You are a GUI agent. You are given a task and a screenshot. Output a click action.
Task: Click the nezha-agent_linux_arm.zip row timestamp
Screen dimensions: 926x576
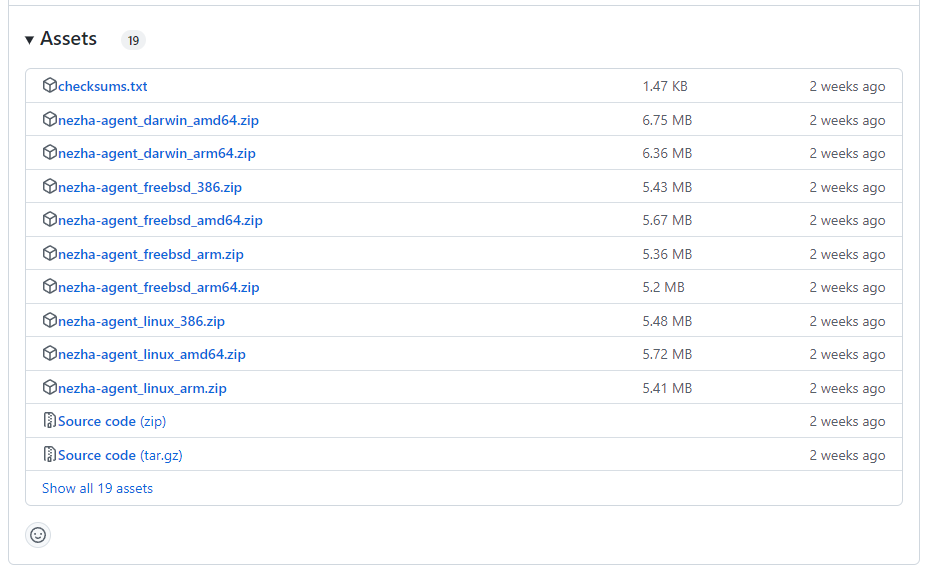[847, 389]
